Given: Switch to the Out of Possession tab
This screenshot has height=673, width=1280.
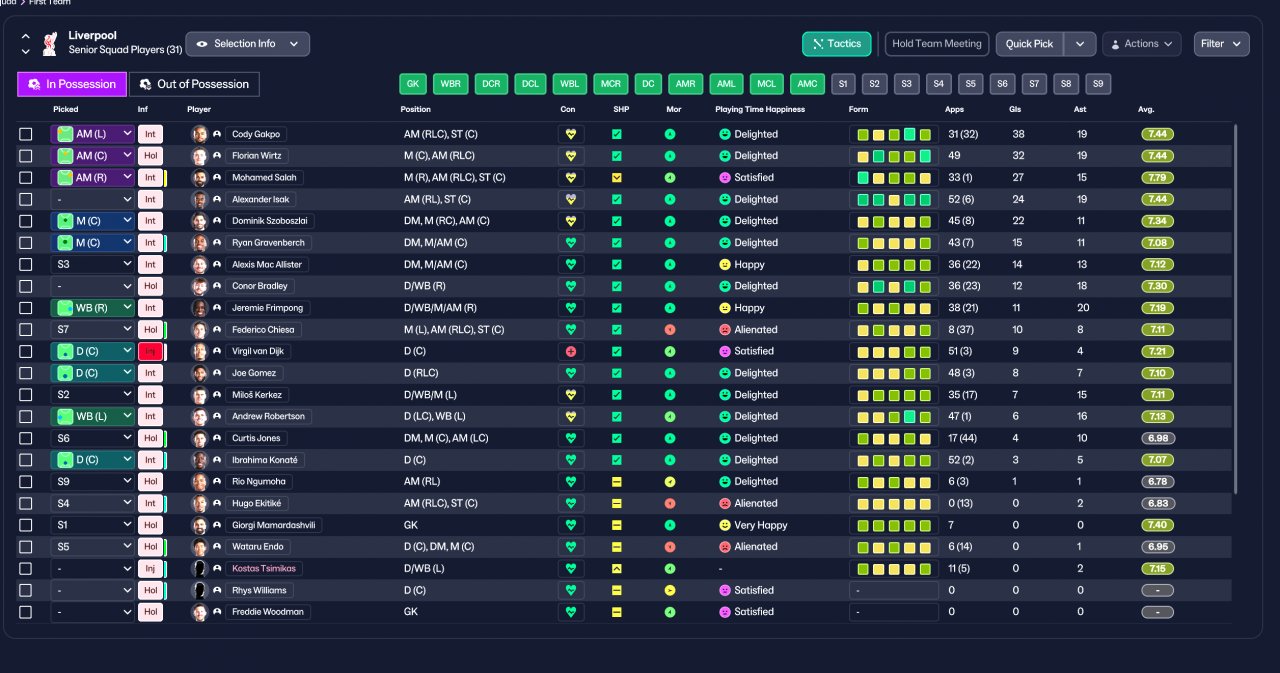Looking at the screenshot, I should pyautogui.click(x=195, y=84).
